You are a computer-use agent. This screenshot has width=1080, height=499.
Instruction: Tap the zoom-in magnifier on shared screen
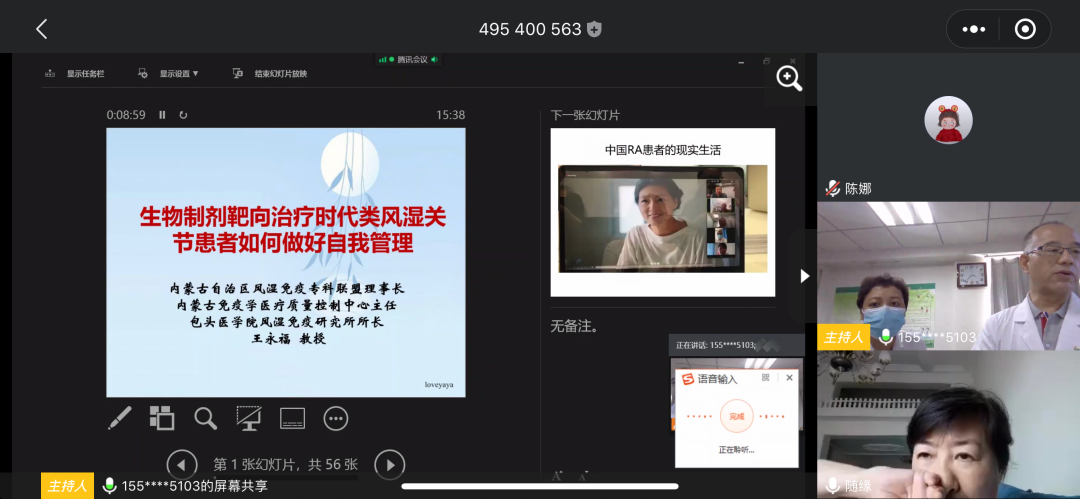[789, 78]
